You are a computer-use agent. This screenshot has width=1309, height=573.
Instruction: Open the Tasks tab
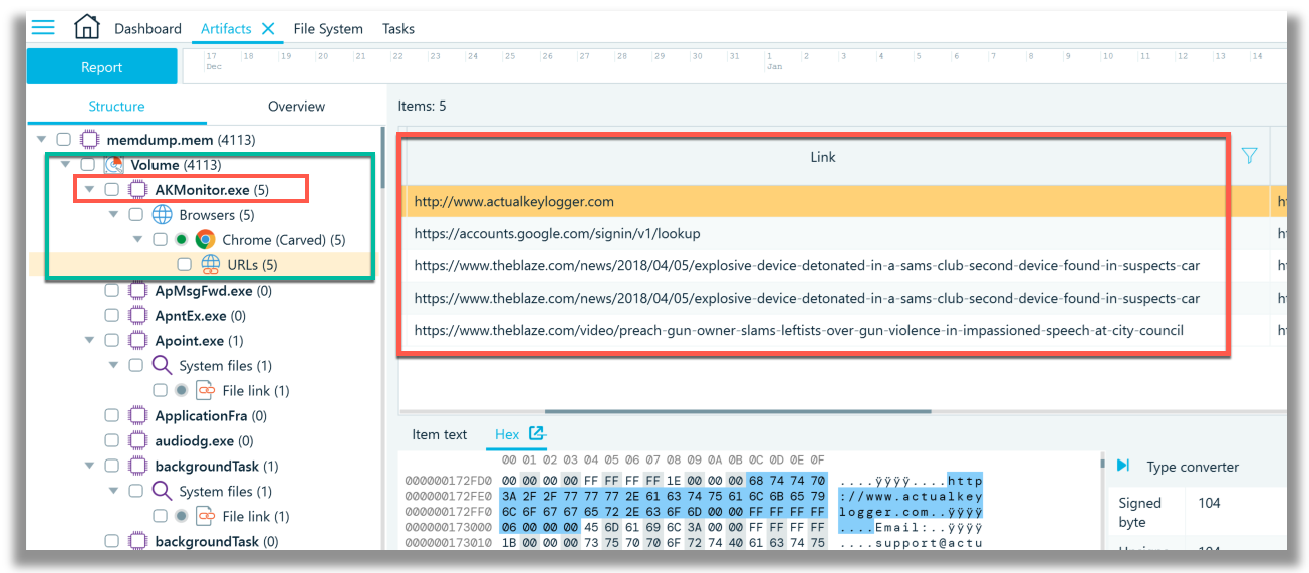click(x=398, y=28)
